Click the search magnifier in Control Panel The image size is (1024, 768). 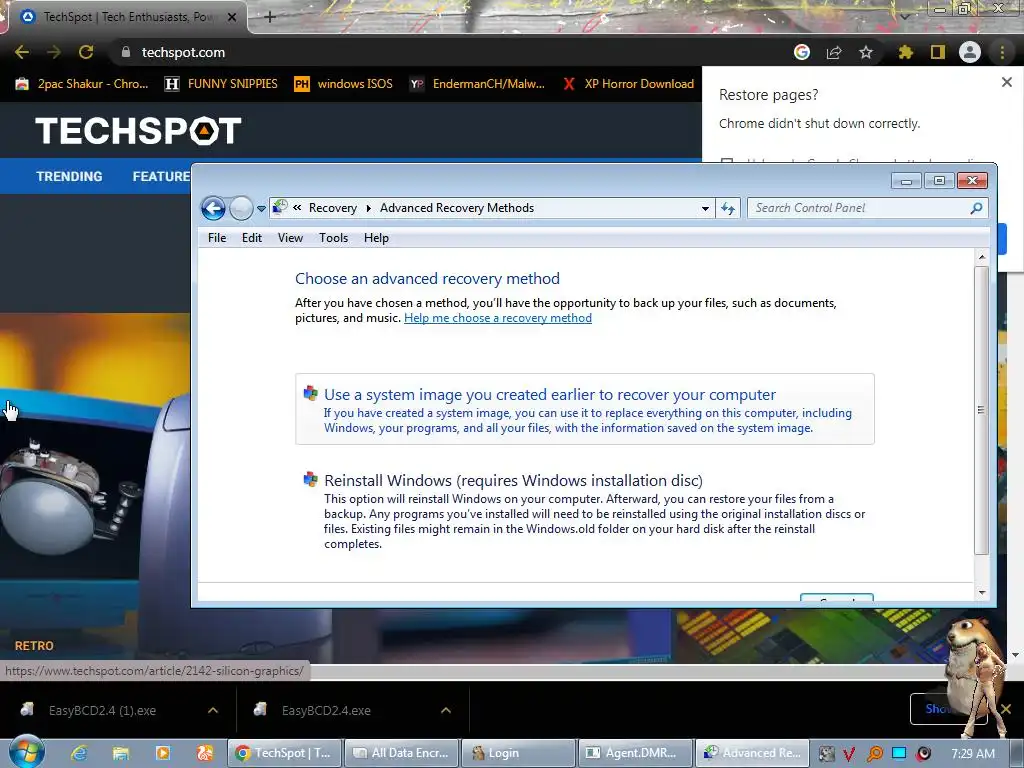(976, 208)
